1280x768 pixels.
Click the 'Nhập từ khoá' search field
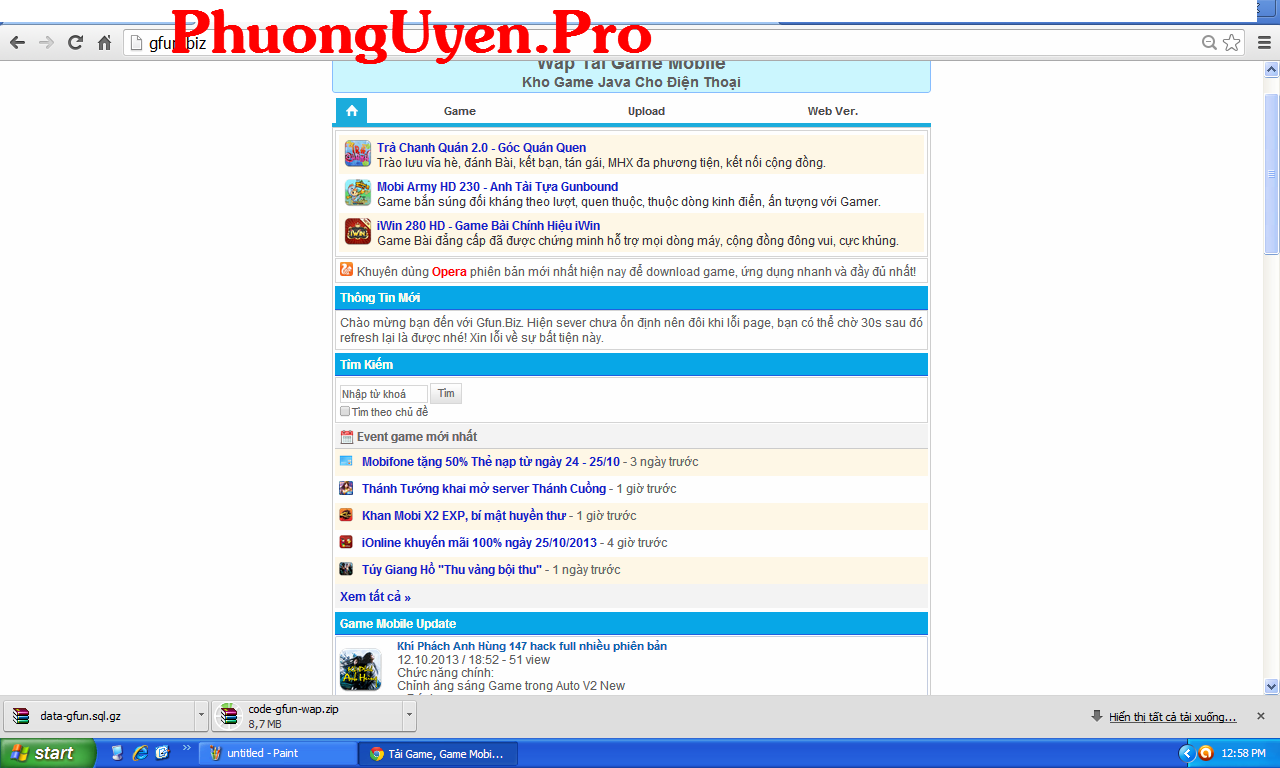coord(383,394)
